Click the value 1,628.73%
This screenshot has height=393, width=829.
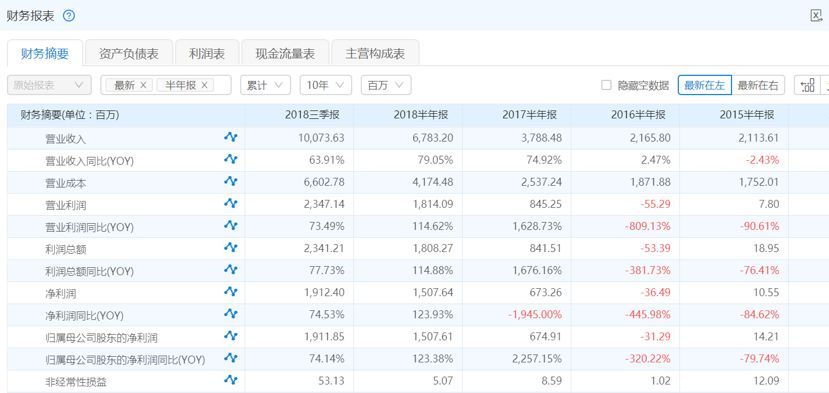[x=537, y=226]
